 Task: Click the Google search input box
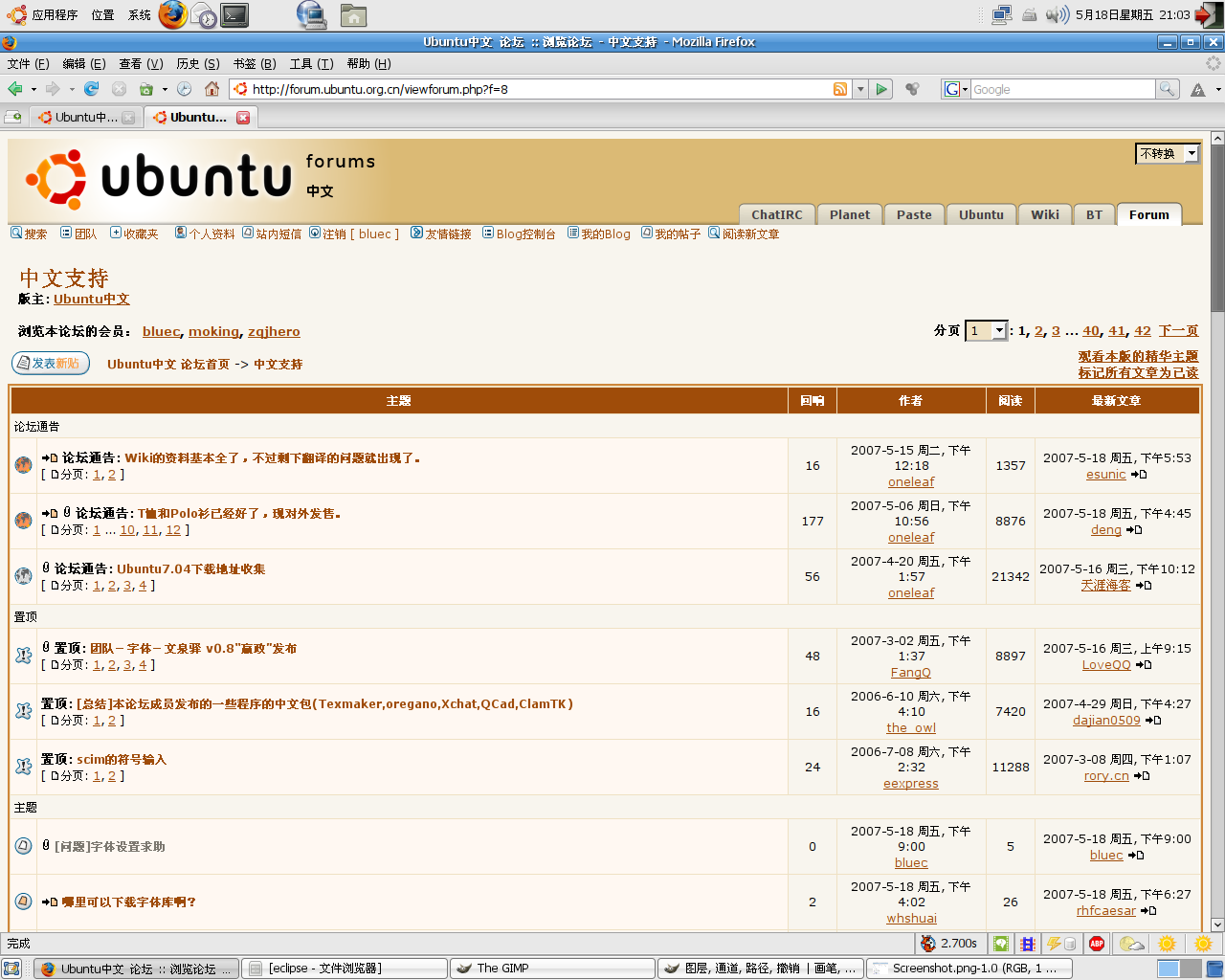click(1062, 89)
